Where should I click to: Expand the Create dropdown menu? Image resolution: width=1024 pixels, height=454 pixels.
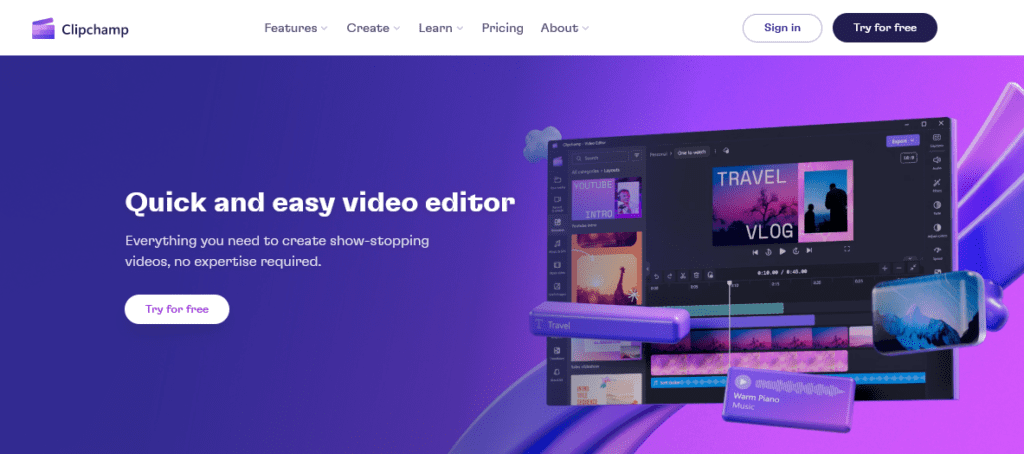tap(373, 28)
